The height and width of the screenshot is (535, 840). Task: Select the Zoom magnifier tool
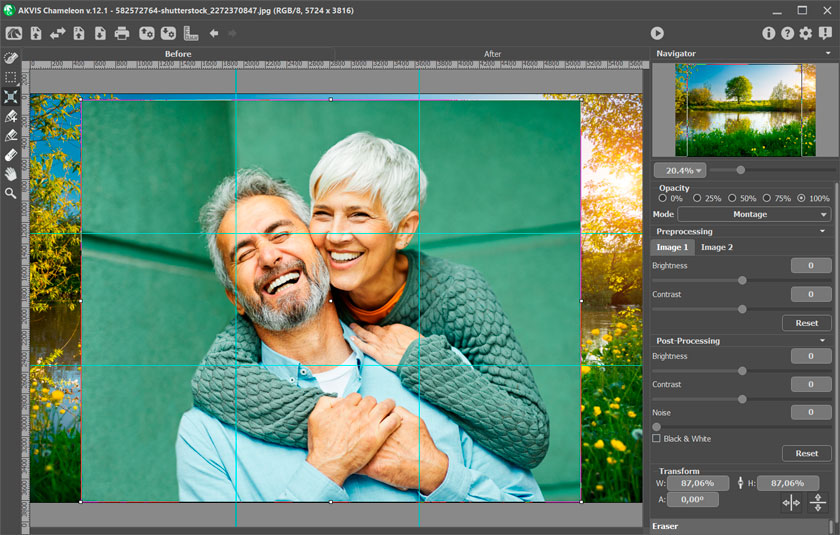click(x=11, y=192)
